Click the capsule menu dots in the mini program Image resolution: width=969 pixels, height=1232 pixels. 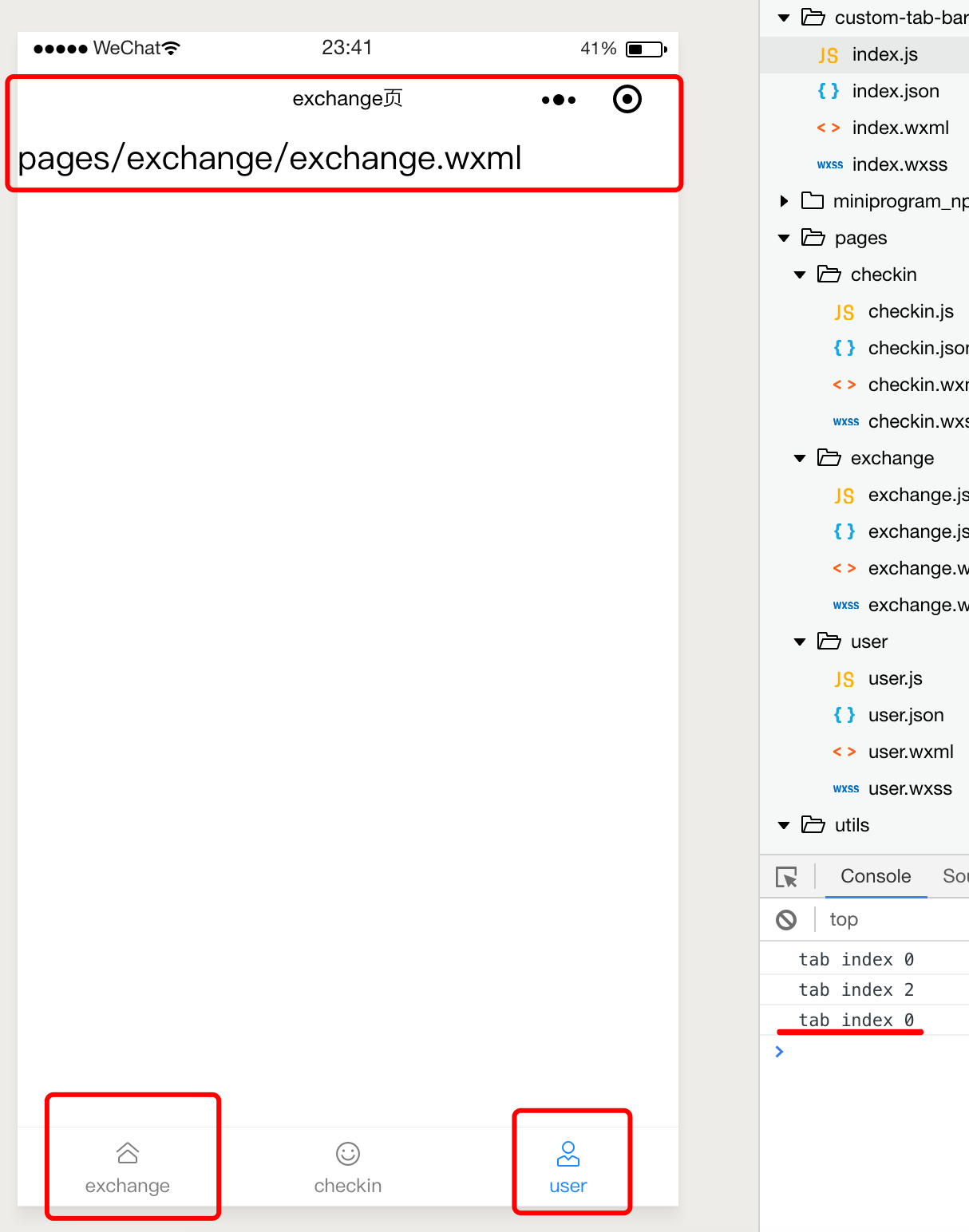(559, 99)
